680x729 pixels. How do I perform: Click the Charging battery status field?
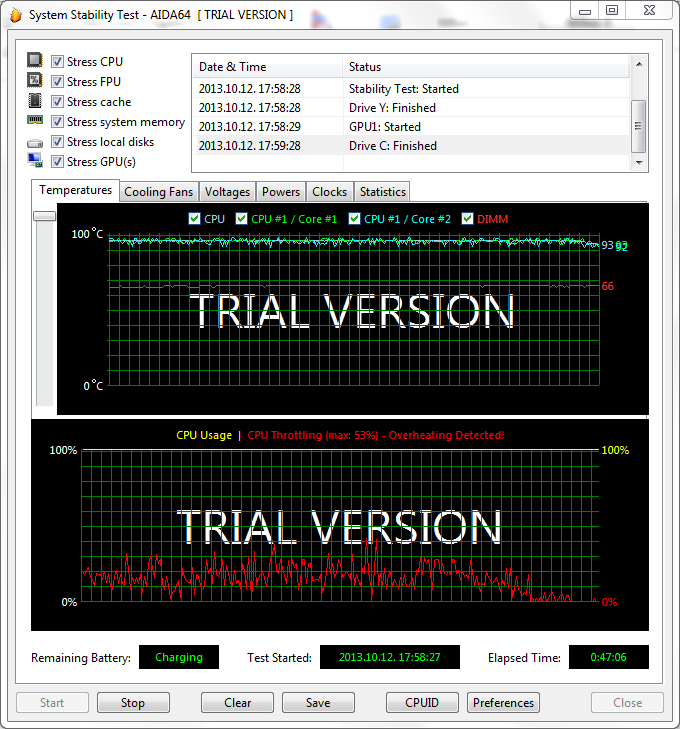click(179, 657)
